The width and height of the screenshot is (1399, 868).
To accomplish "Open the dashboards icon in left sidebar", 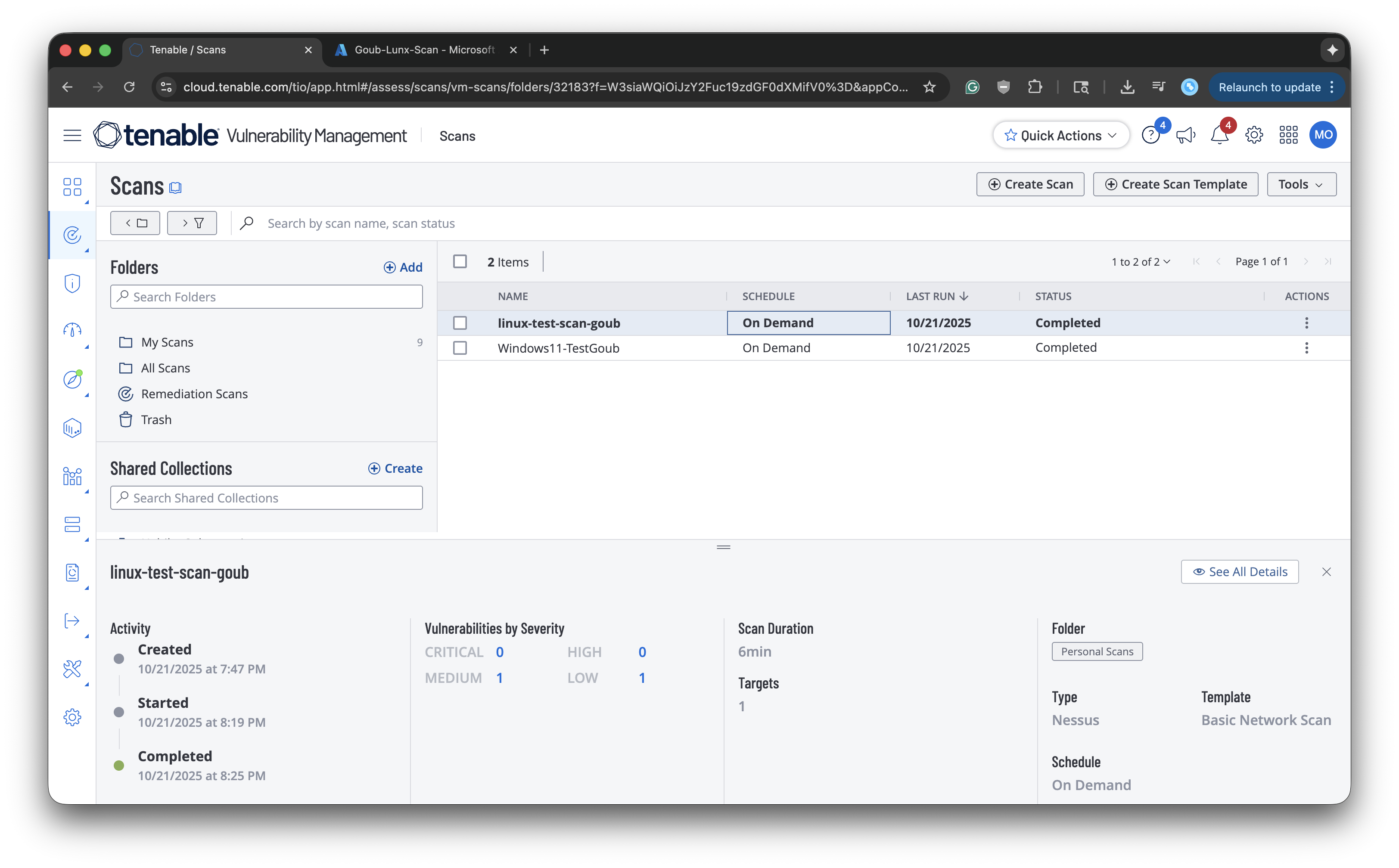I will point(72,186).
